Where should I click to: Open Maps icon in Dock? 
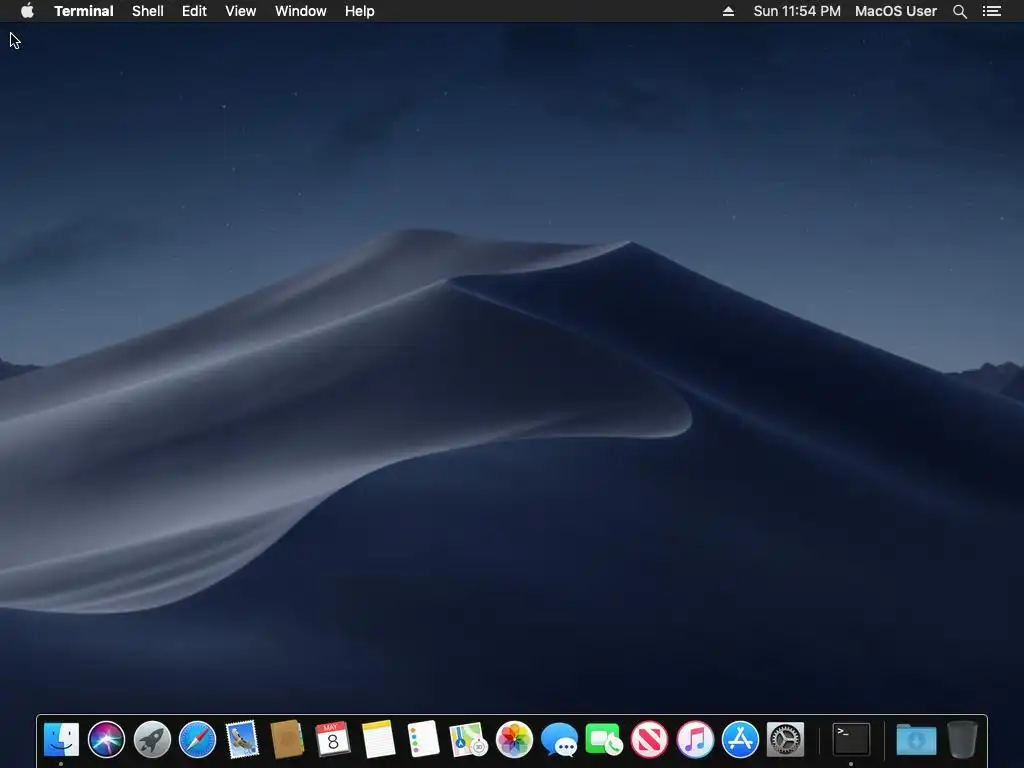[469, 739]
